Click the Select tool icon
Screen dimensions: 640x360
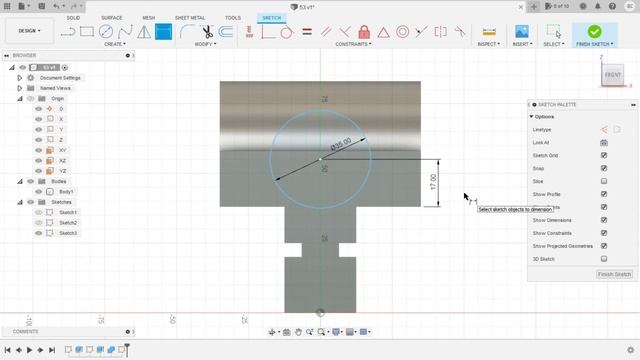point(554,32)
